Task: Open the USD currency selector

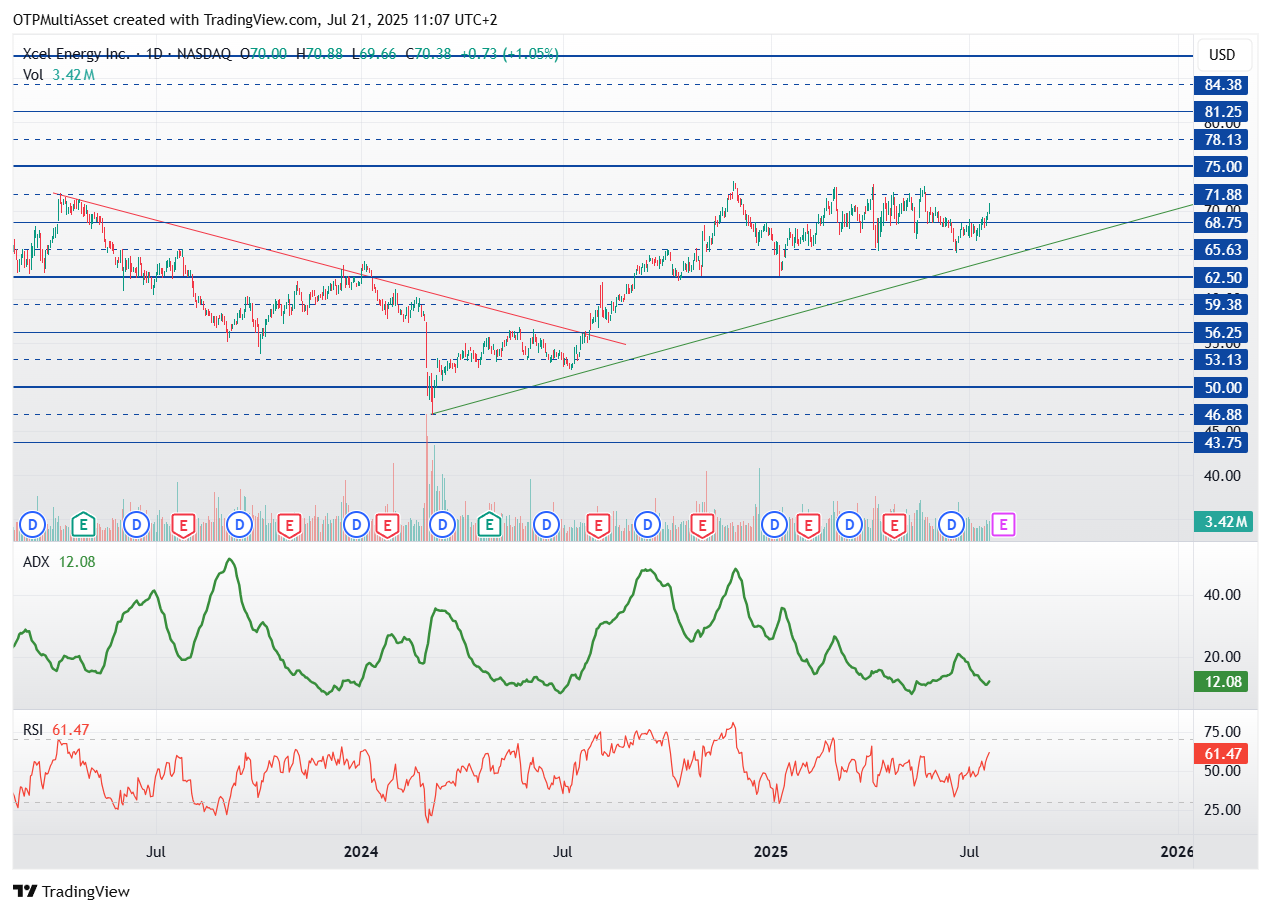Action: pyautogui.click(x=1222, y=55)
